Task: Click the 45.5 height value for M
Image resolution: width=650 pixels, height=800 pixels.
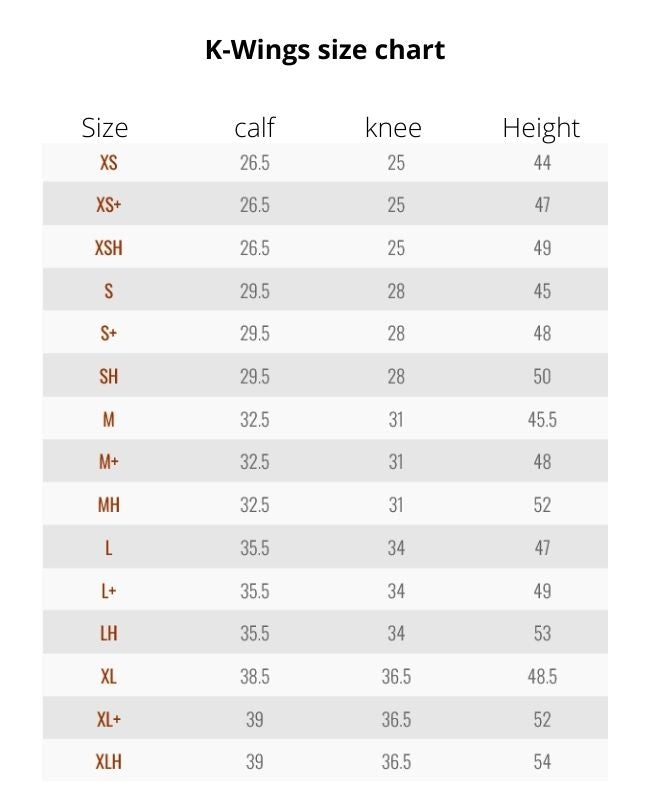Action: [541, 420]
